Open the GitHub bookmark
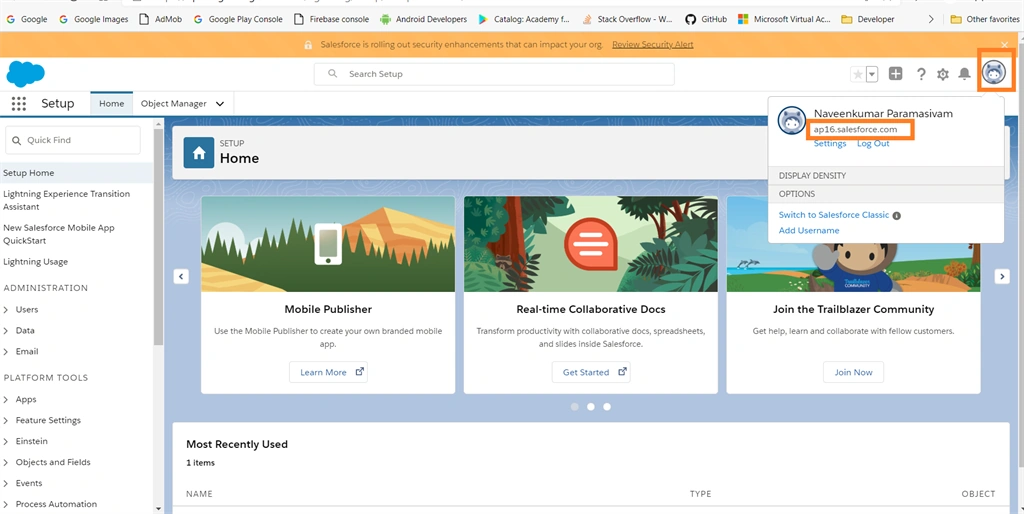1024x514 pixels. 706,19
